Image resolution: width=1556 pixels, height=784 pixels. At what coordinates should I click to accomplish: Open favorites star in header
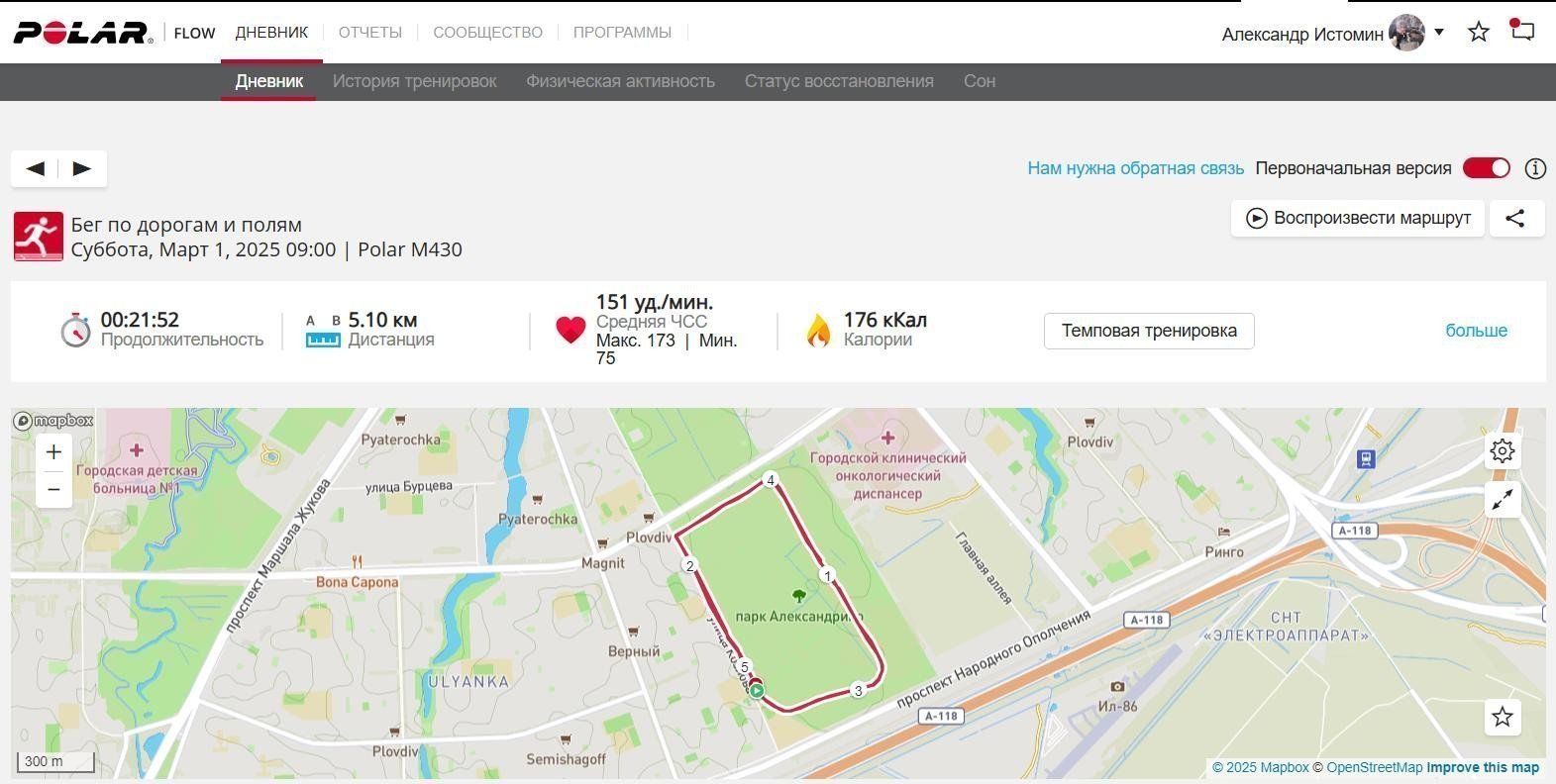[1479, 32]
